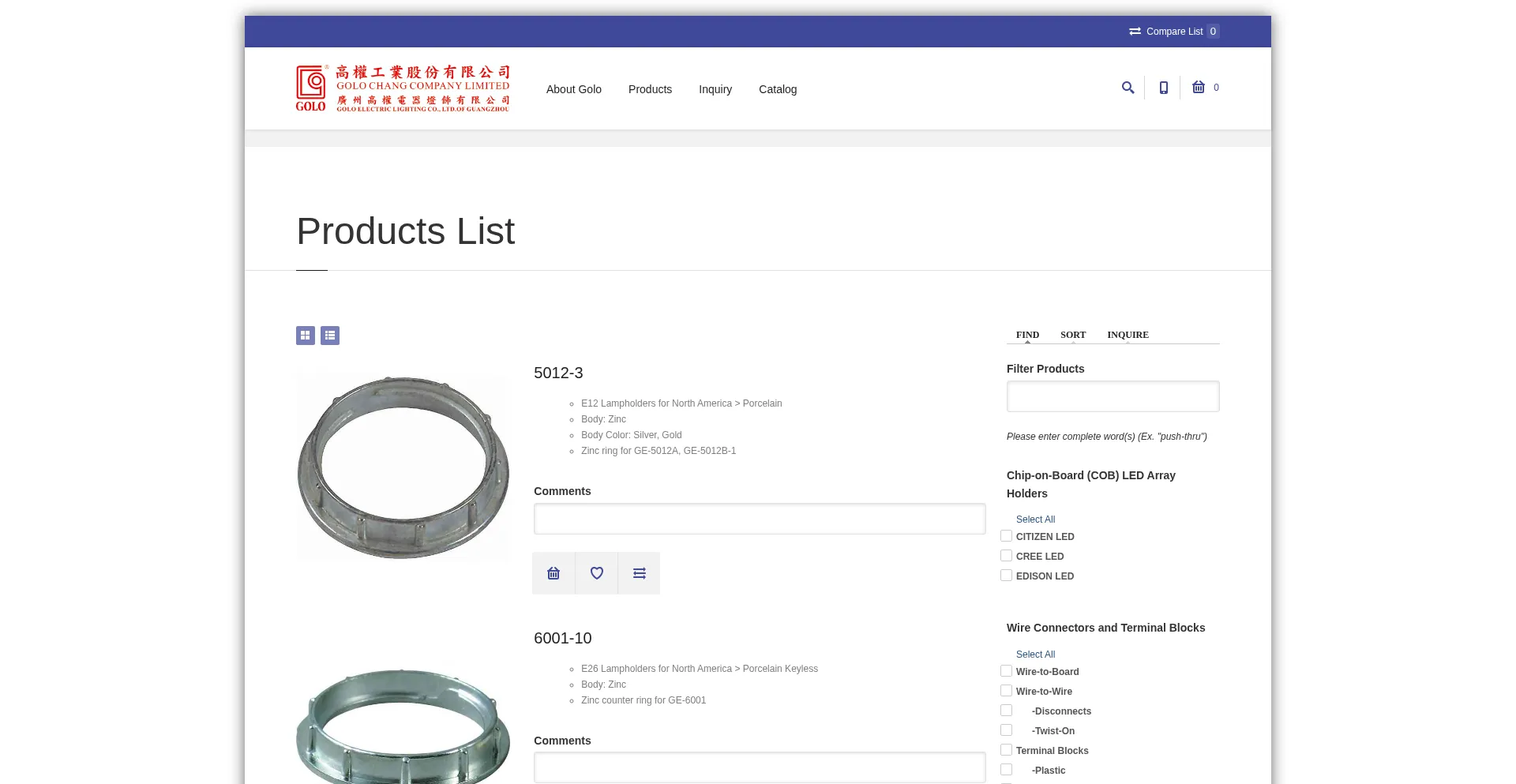Click text 'Zinc counter ring for GE-6001'

coord(644,700)
